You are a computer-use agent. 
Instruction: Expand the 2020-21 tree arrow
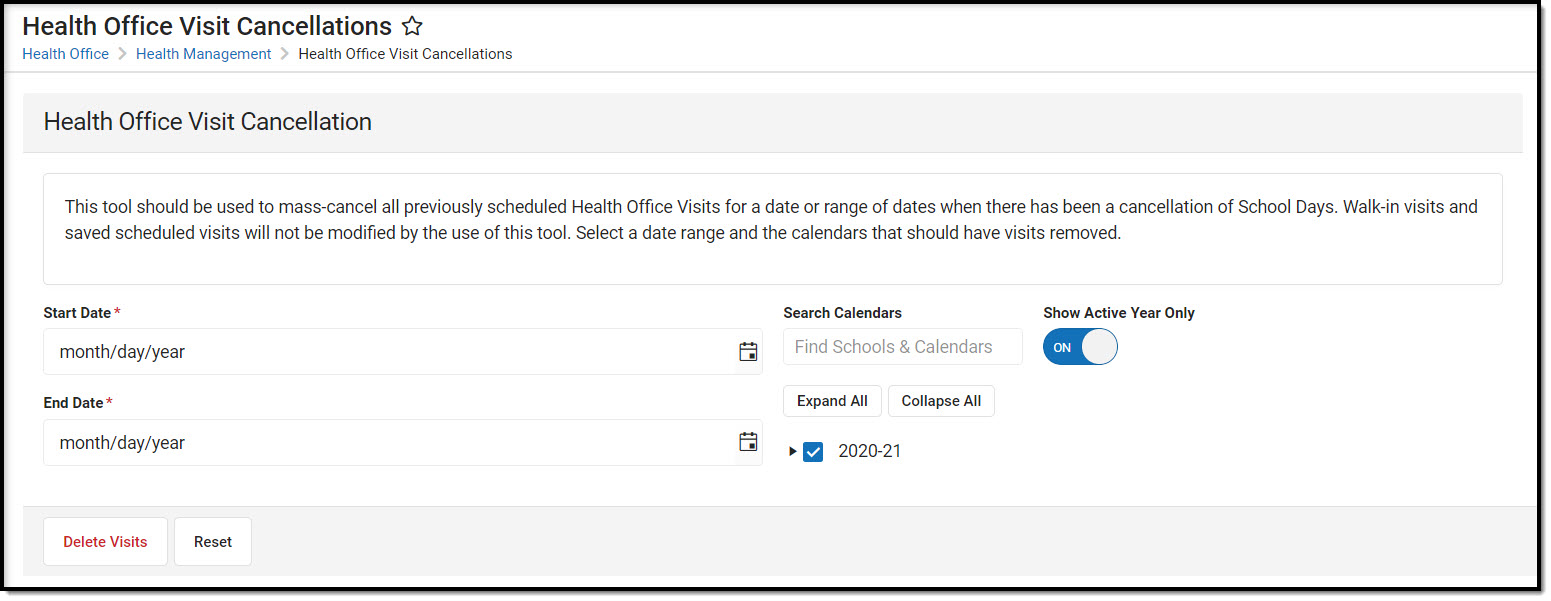point(792,452)
